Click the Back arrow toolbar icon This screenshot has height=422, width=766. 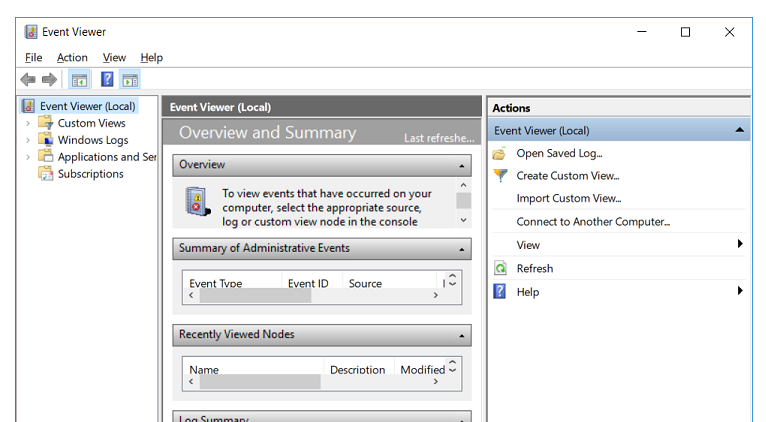(28, 80)
